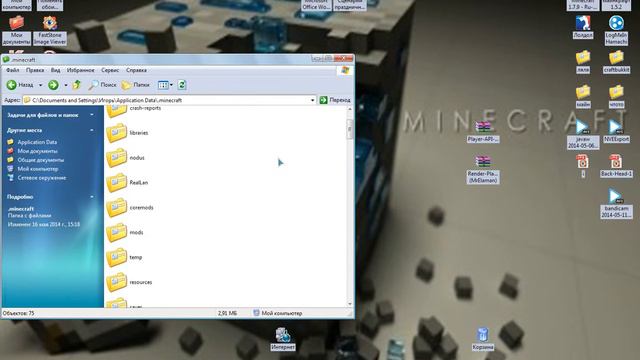
Task: Open the view mode dropdown button
Action: 165,85
